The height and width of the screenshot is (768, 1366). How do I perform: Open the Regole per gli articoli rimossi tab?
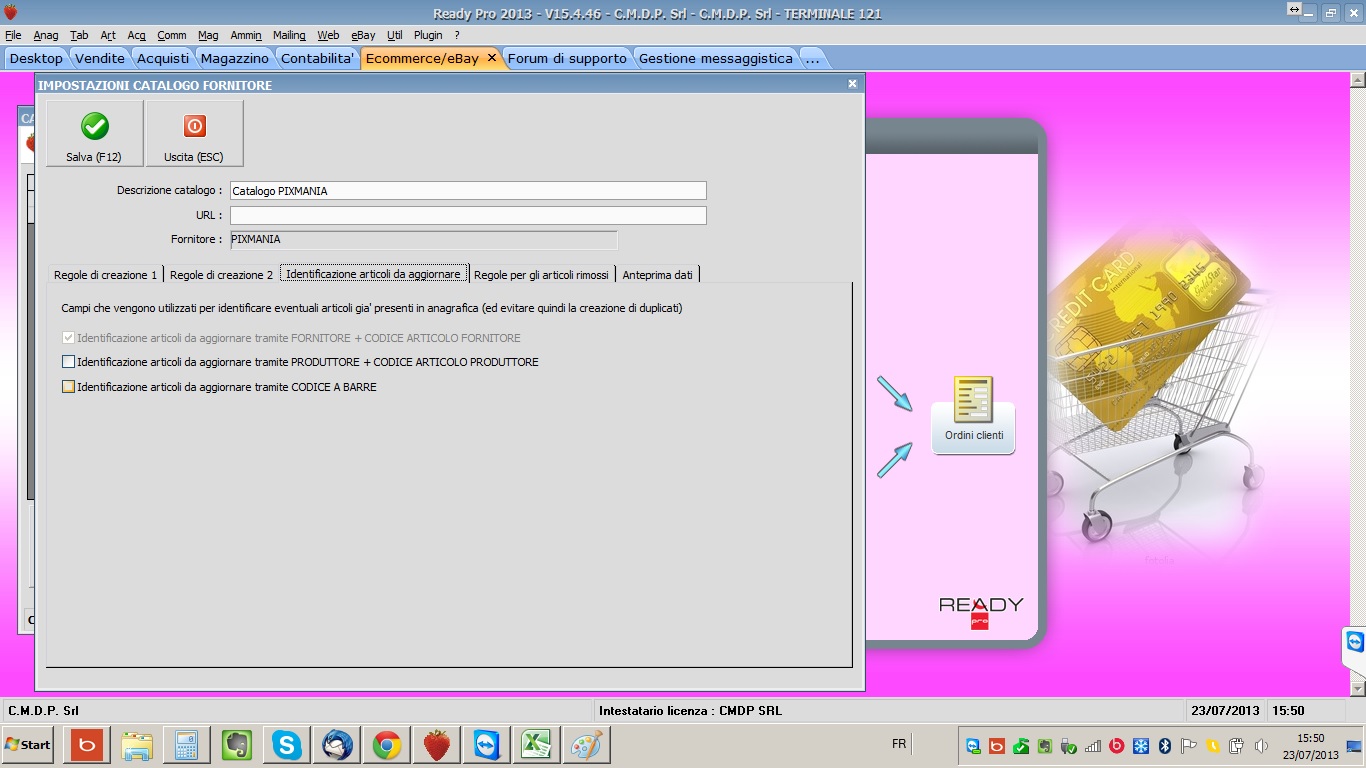click(x=541, y=274)
